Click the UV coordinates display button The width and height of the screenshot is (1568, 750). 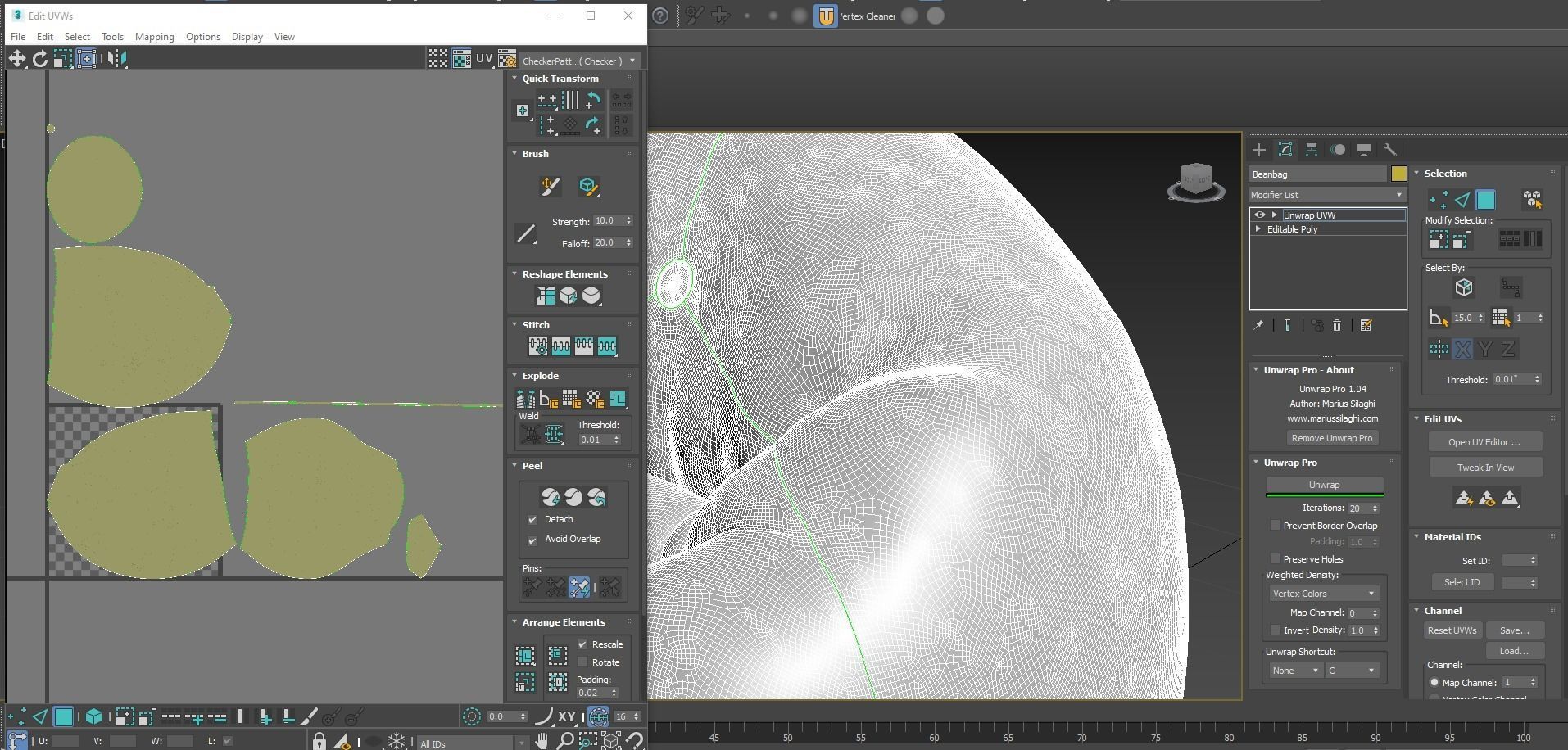click(484, 58)
